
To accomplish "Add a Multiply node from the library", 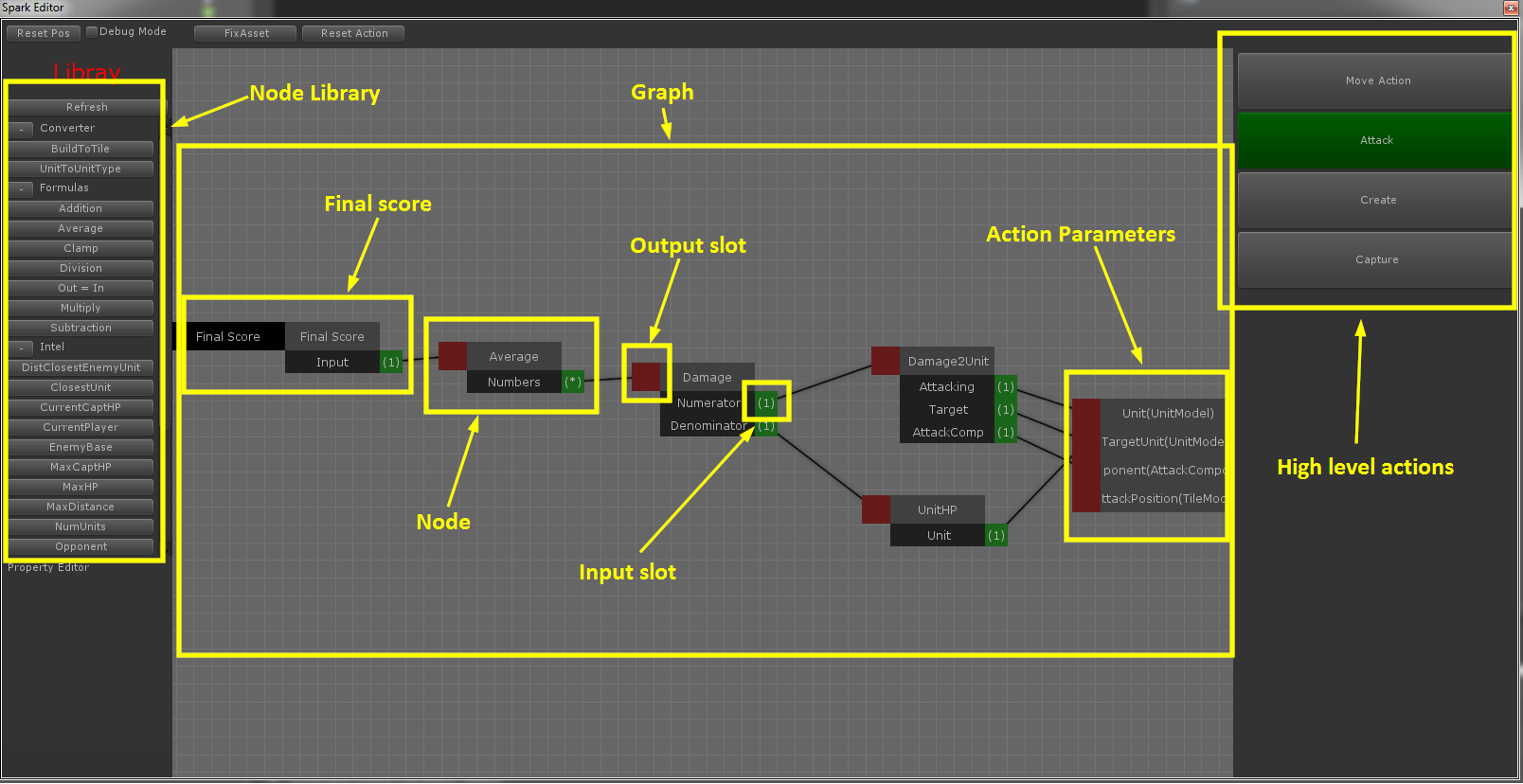I will click(x=81, y=308).
